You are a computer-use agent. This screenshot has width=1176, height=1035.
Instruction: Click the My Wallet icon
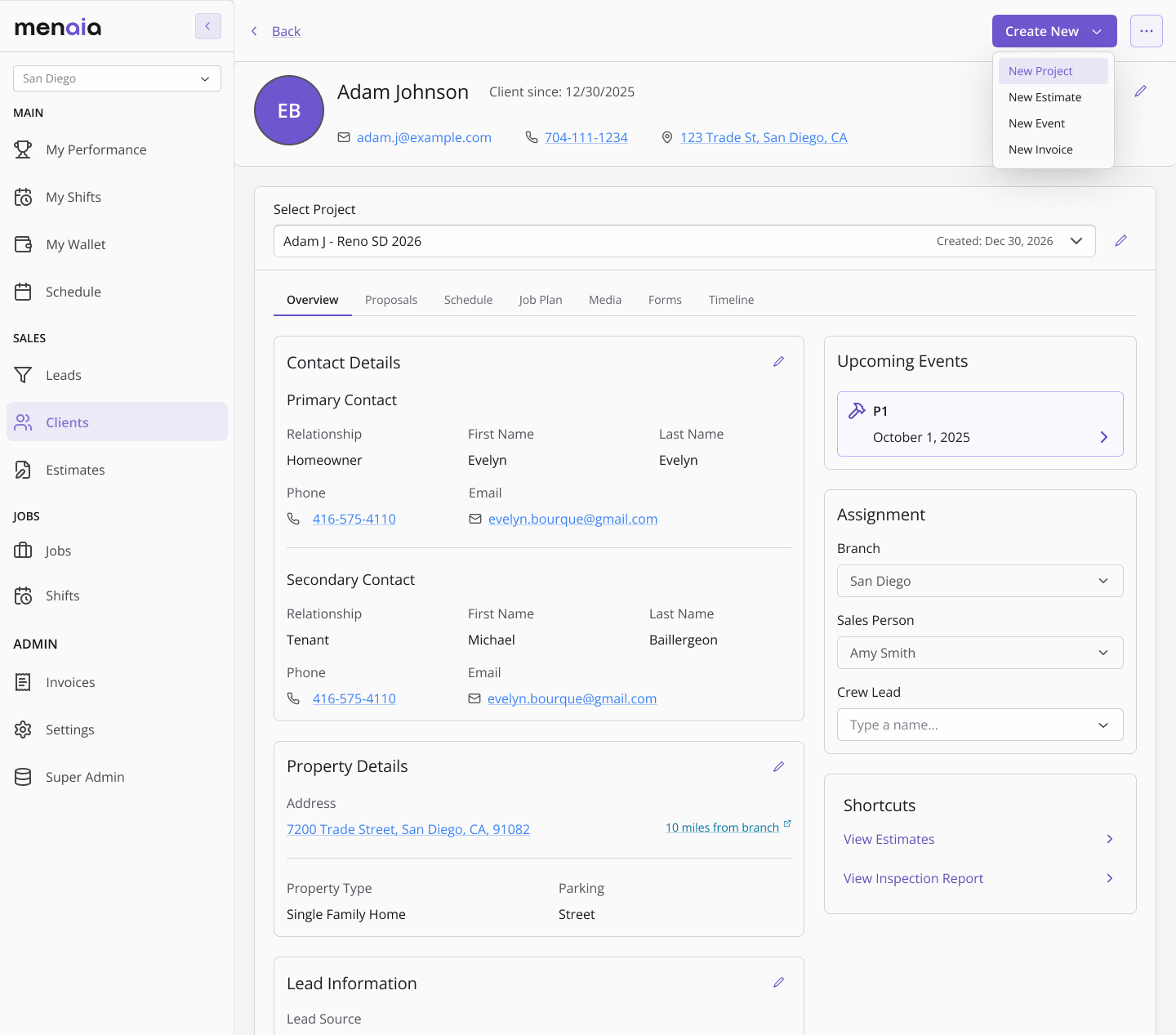coord(23,244)
